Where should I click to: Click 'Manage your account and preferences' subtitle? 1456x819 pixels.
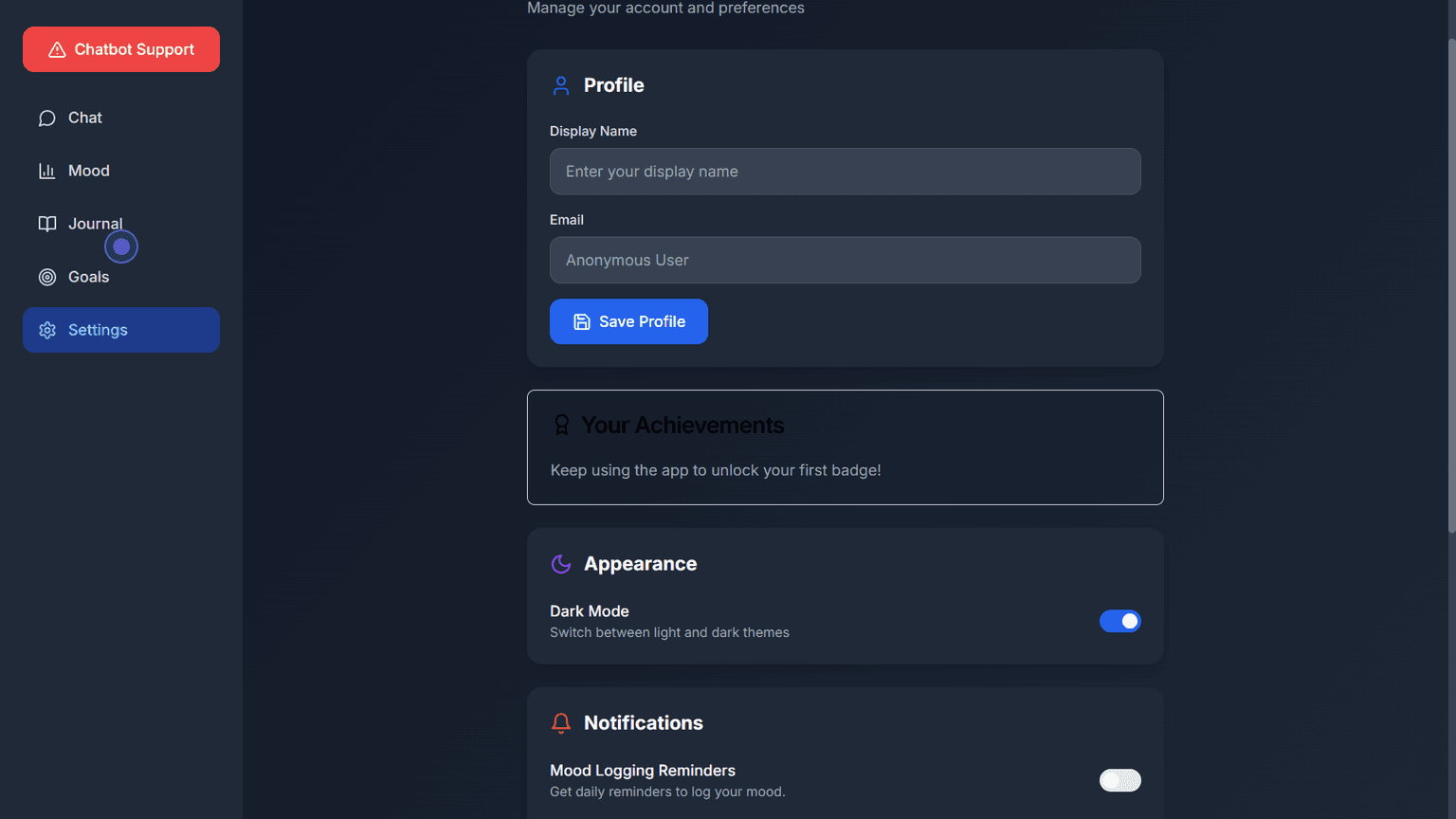pyautogui.click(x=665, y=9)
